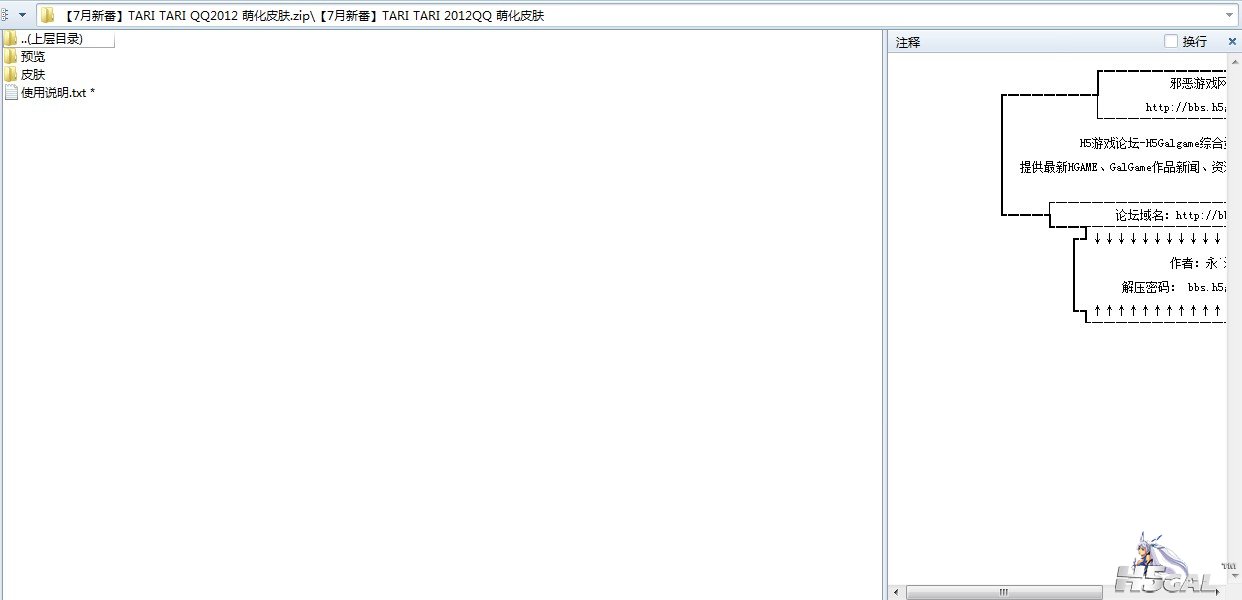This screenshot has height=600, width=1242.
Task: Select the 使用说明.txt * file name
Action: click(x=58, y=93)
